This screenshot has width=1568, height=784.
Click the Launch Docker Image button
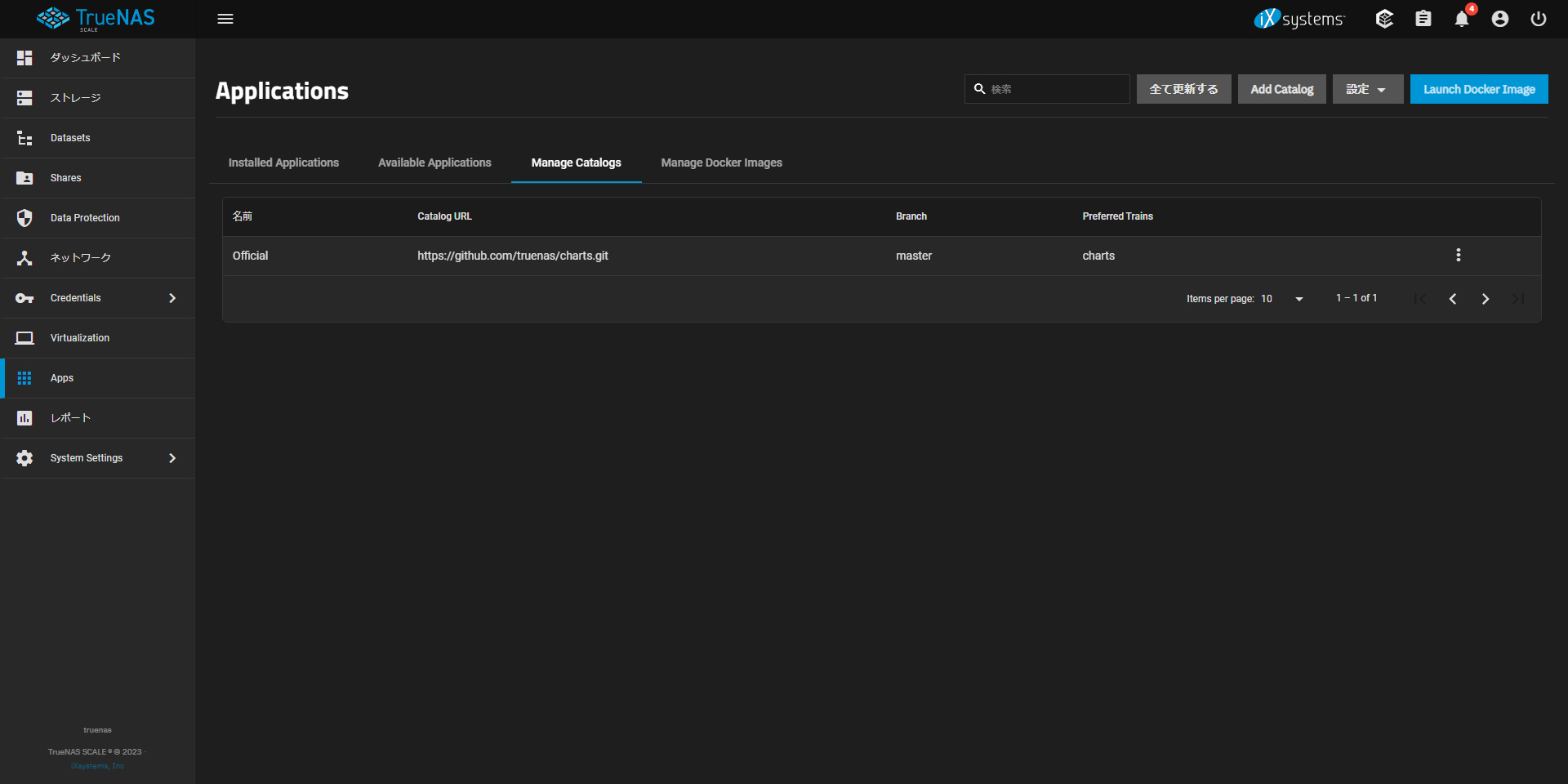[x=1478, y=89]
